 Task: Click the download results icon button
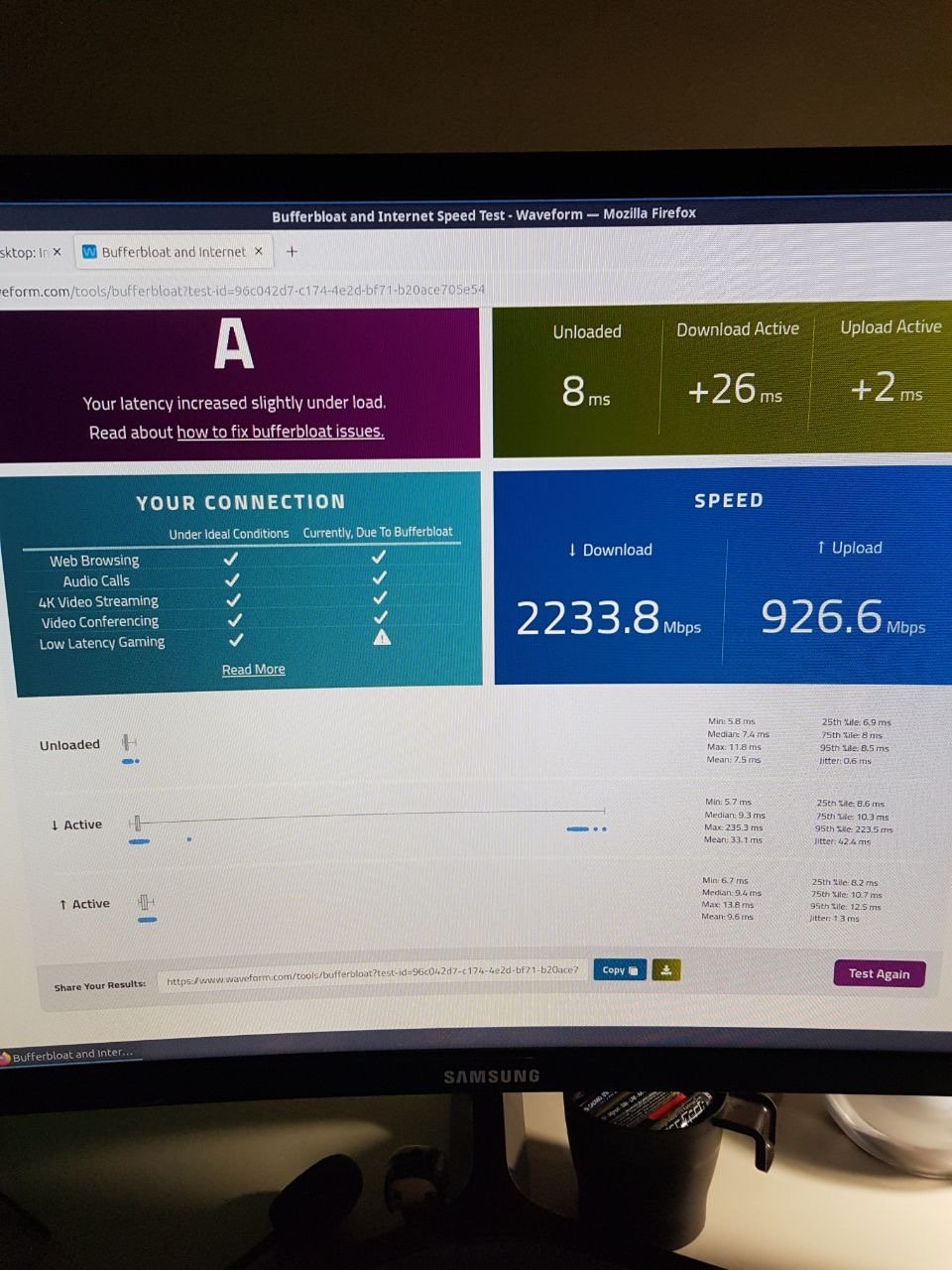tap(666, 970)
